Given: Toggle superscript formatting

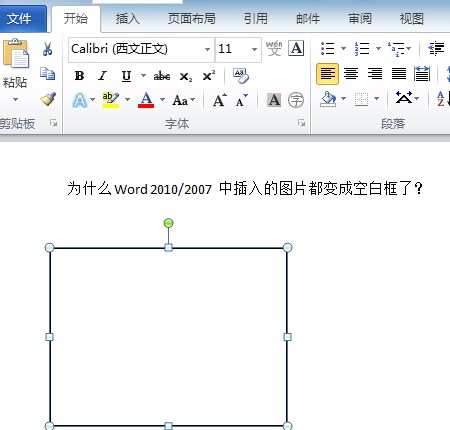Looking at the screenshot, I should [209, 76].
